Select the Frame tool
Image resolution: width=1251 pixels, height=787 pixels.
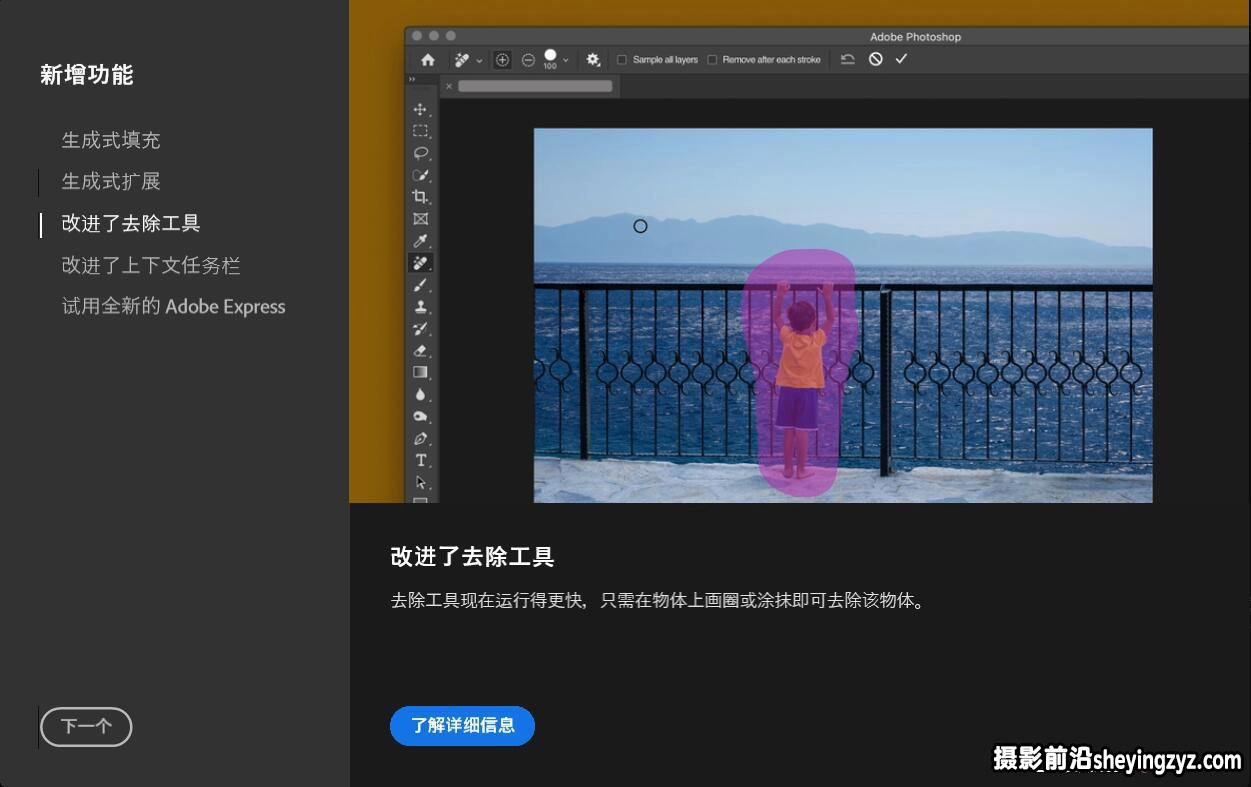(x=420, y=219)
